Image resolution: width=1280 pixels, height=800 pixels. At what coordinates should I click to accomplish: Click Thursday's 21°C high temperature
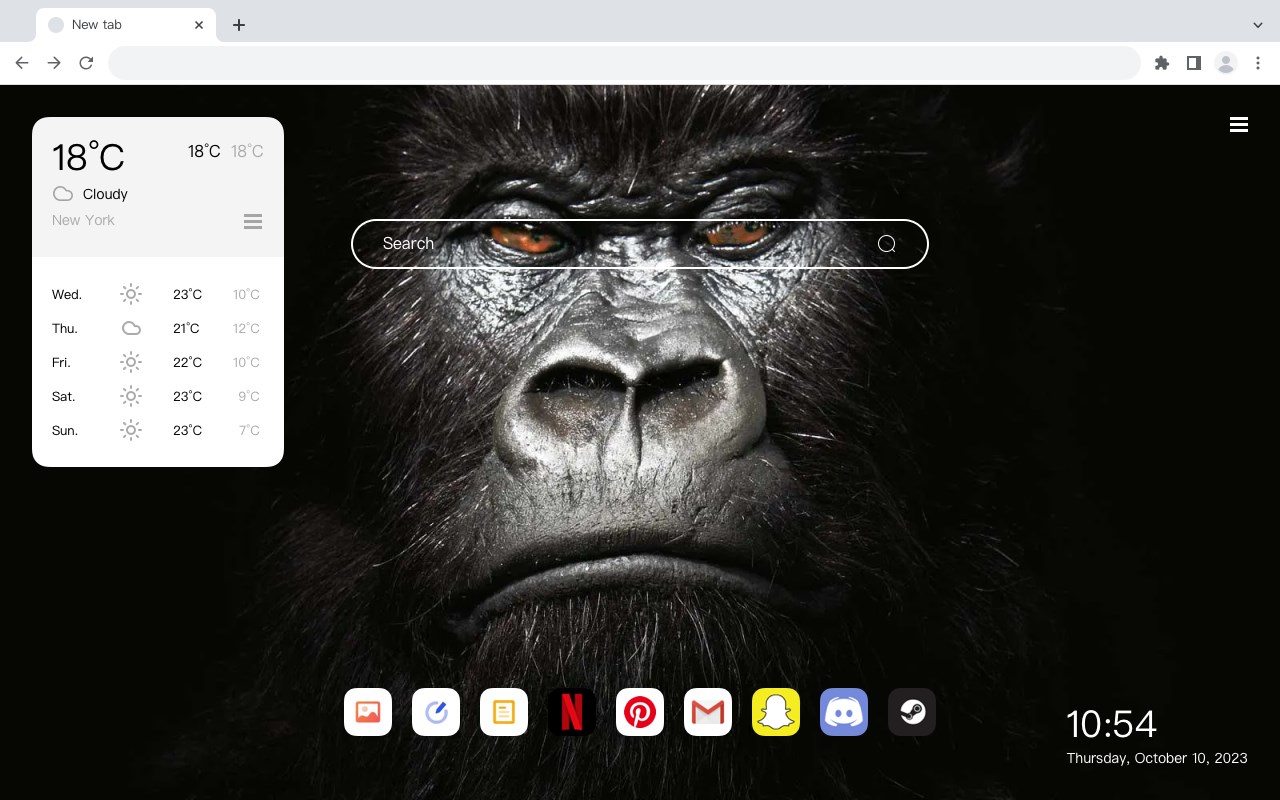point(187,328)
